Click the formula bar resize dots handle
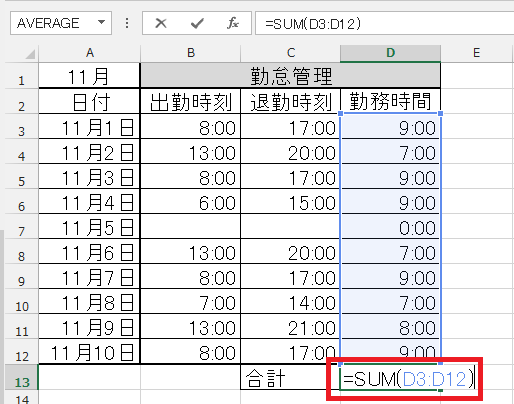514x404 pixels. tap(127, 23)
